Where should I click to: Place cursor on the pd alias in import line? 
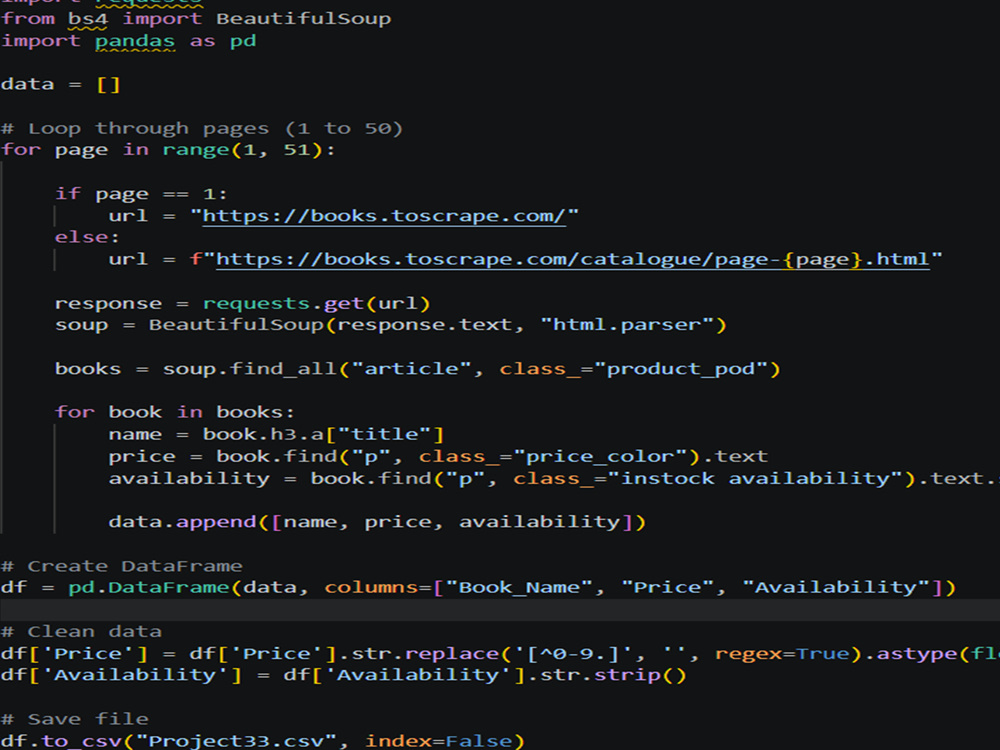pyautogui.click(x=243, y=41)
